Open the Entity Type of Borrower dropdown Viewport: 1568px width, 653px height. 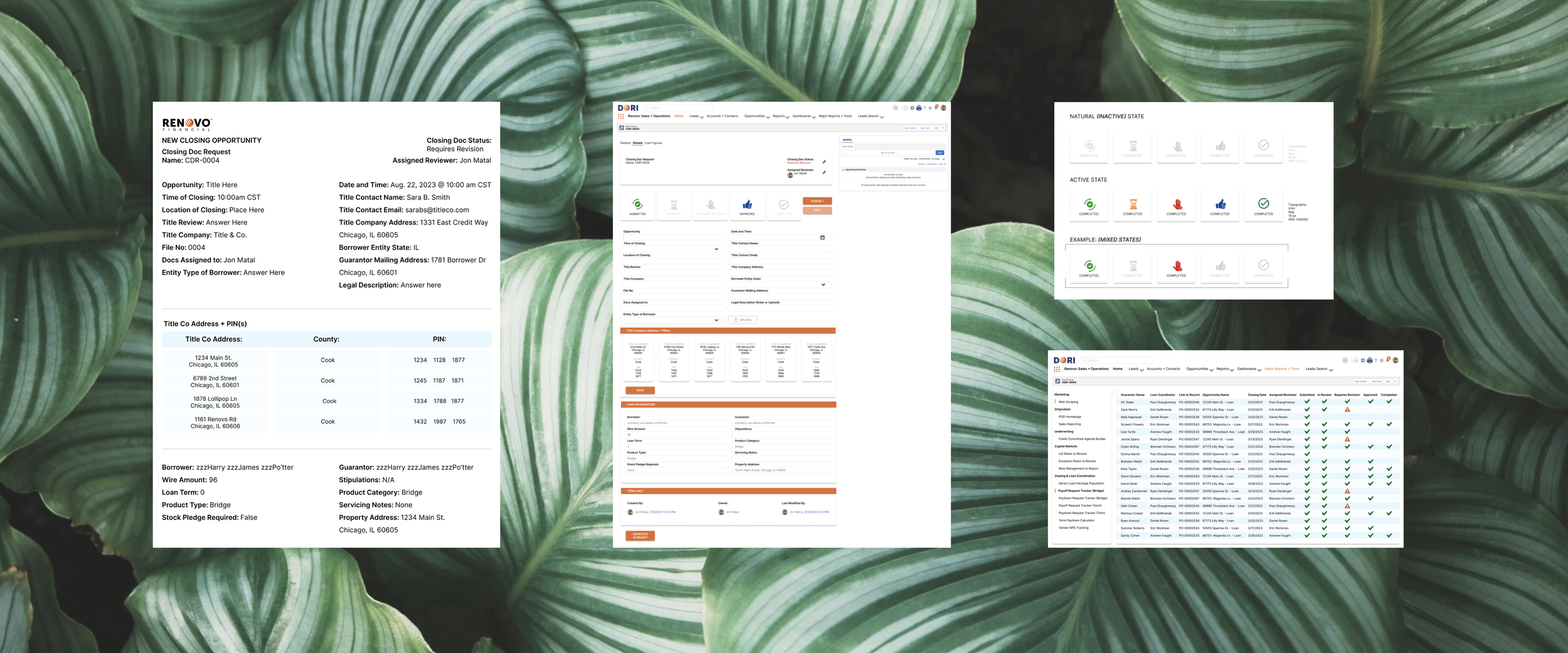coord(716,320)
